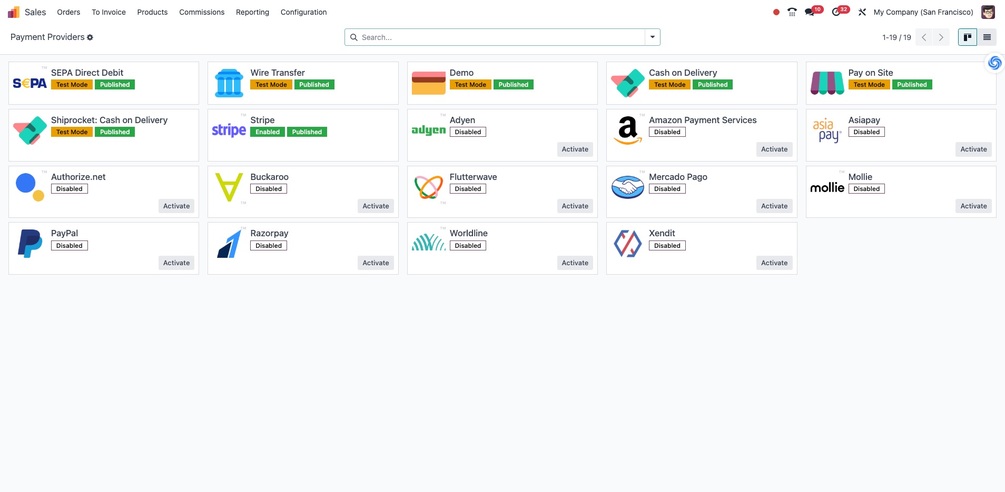Click the Razorpay logo

pyautogui.click(x=229, y=244)
